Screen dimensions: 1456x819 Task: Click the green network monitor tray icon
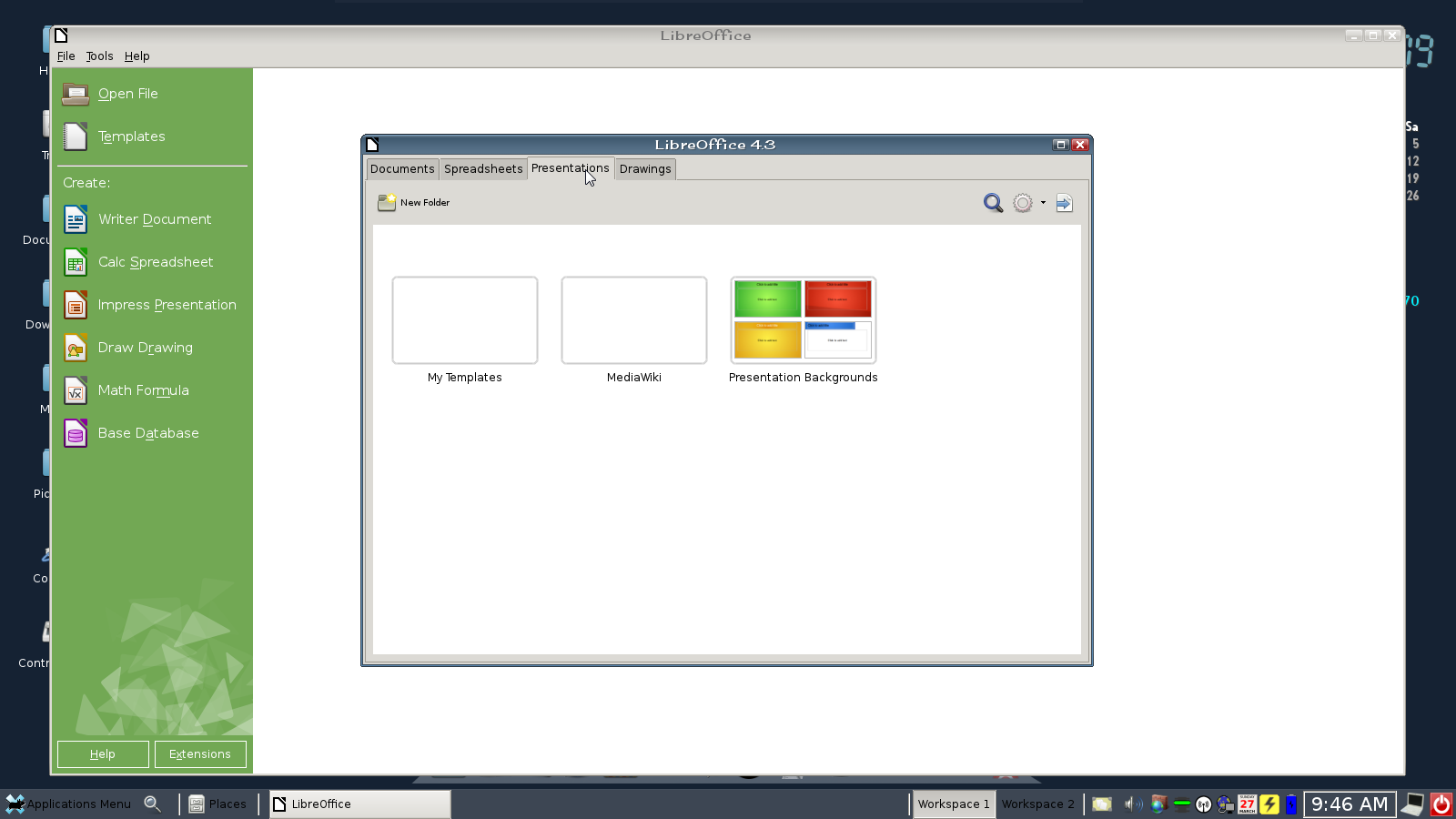pyautogui.click(x=1182, y=804)
